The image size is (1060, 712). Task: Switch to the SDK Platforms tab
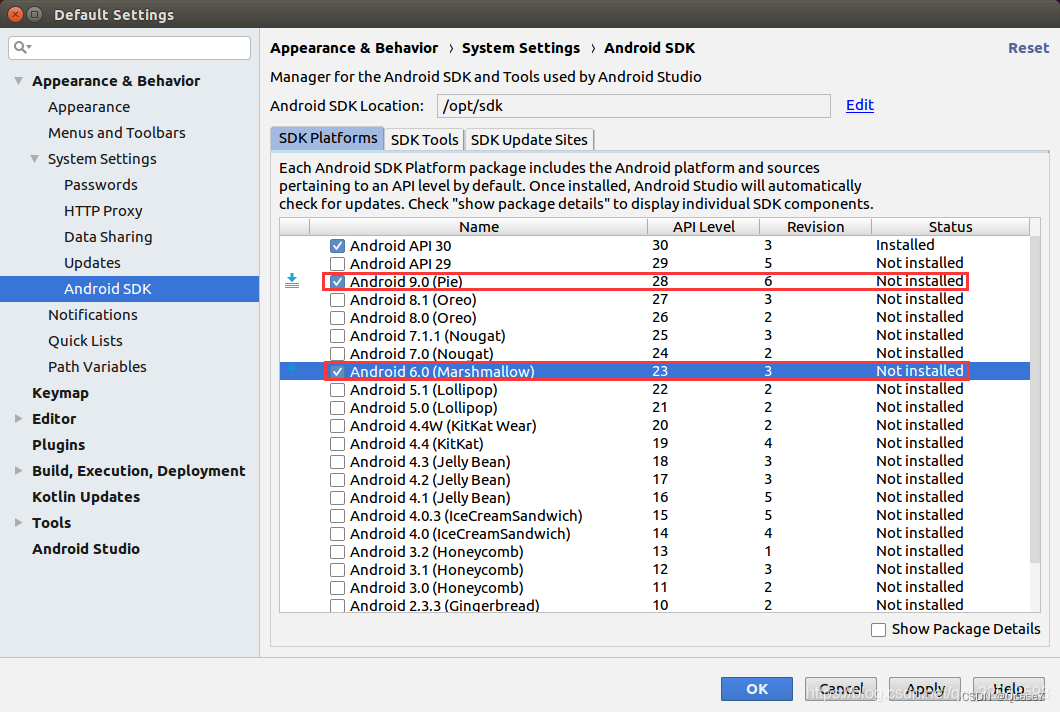328,138
